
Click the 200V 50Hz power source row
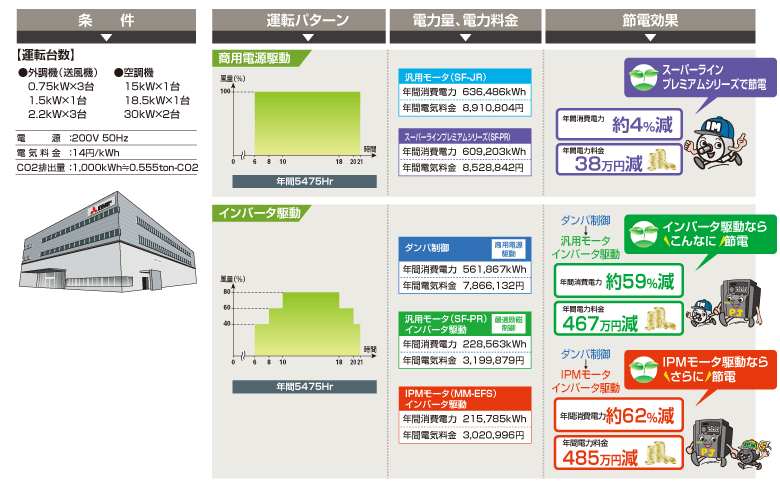point(106,138)
